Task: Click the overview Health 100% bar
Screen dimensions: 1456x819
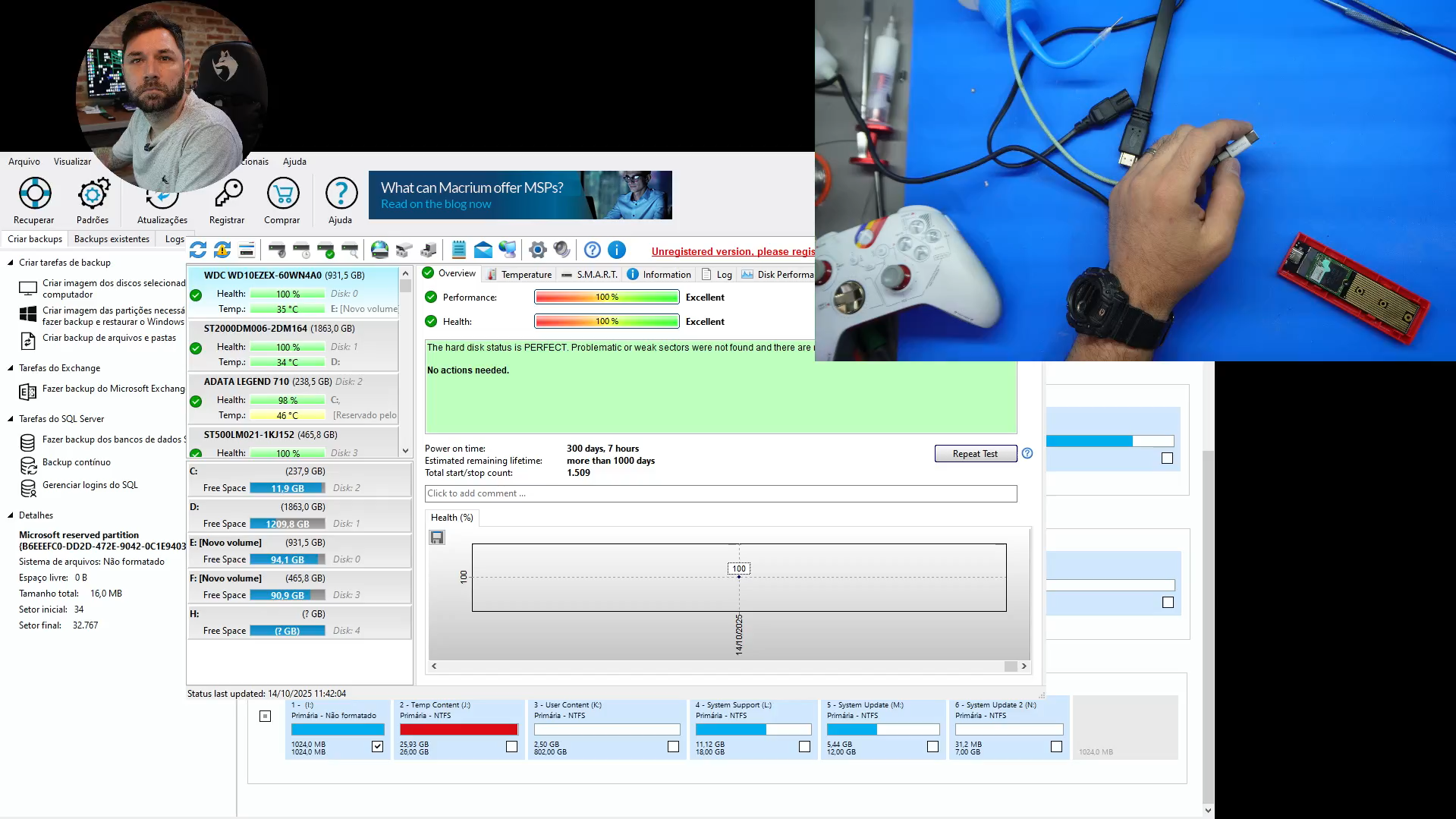Action: (607, 322)
